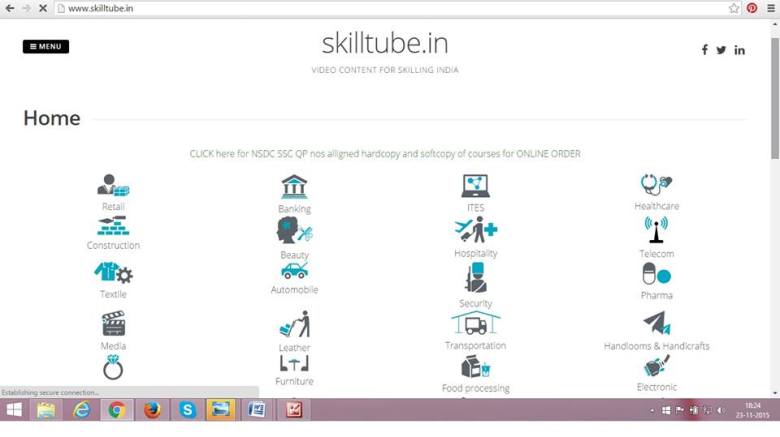This screenshot has width=780, height=437.
Task: Open the Beauty category icon
Action: tap(294, 231)
